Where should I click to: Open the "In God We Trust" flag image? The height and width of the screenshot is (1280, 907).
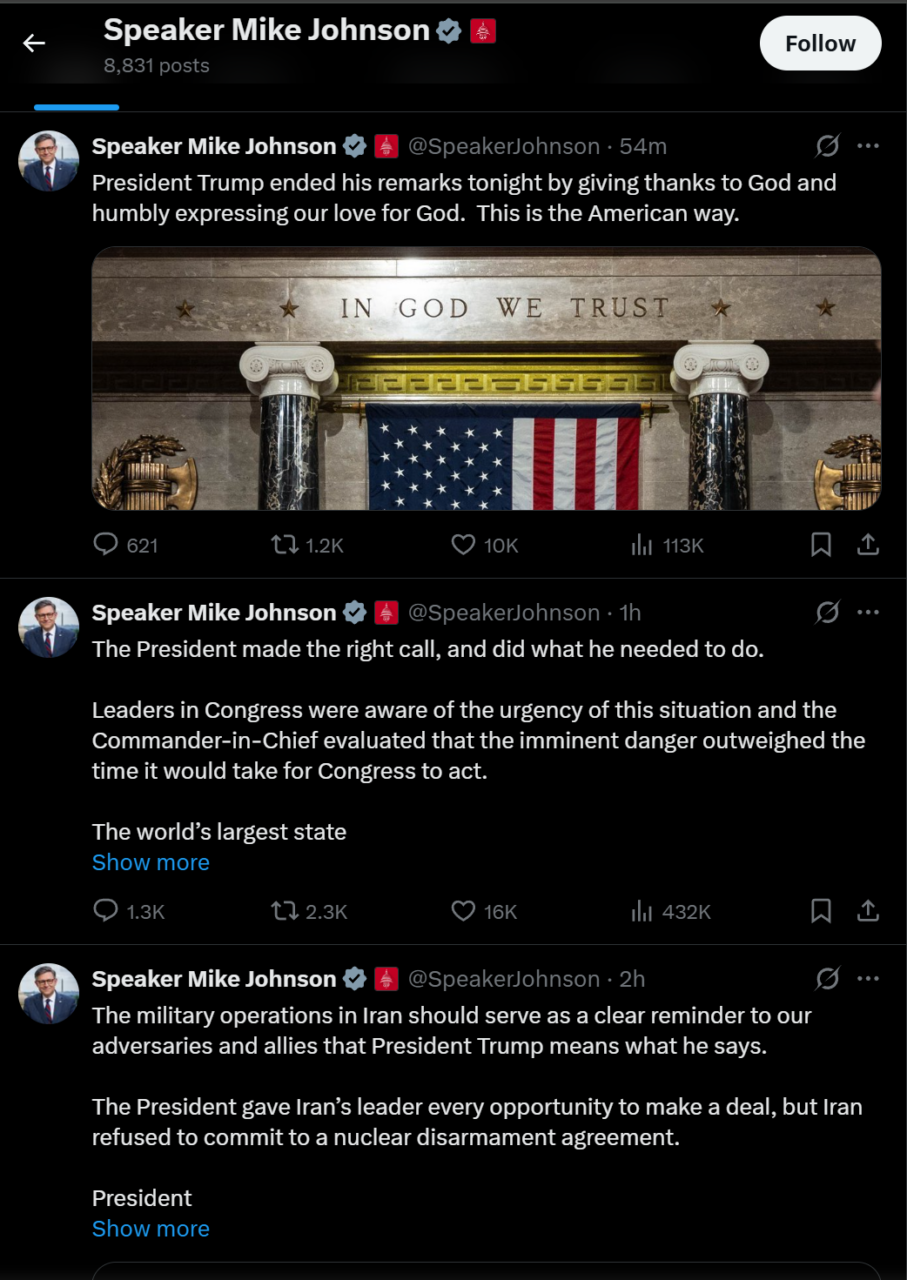tap(486, 378)
